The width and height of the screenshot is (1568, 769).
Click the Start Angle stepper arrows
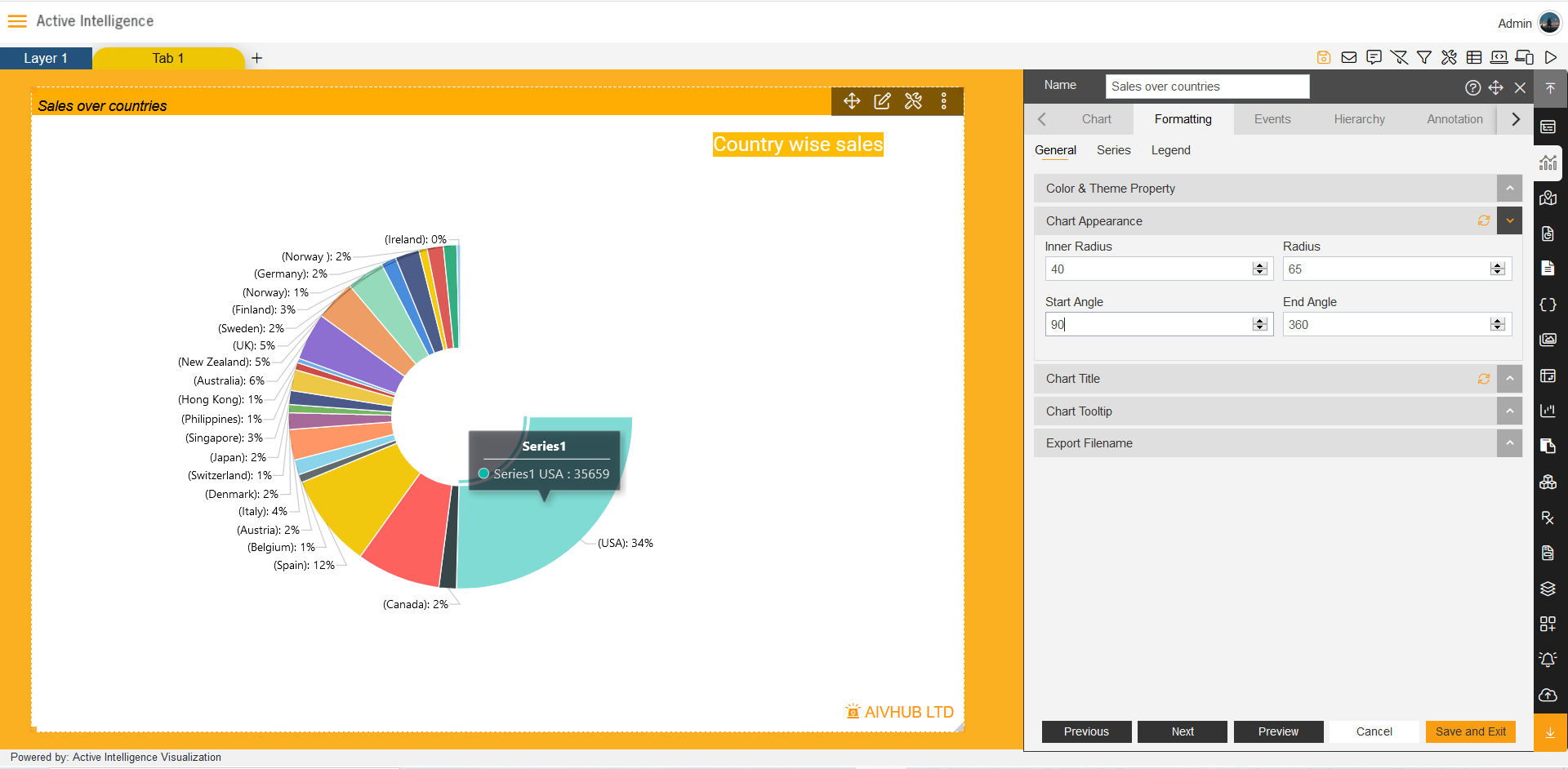1259,324
